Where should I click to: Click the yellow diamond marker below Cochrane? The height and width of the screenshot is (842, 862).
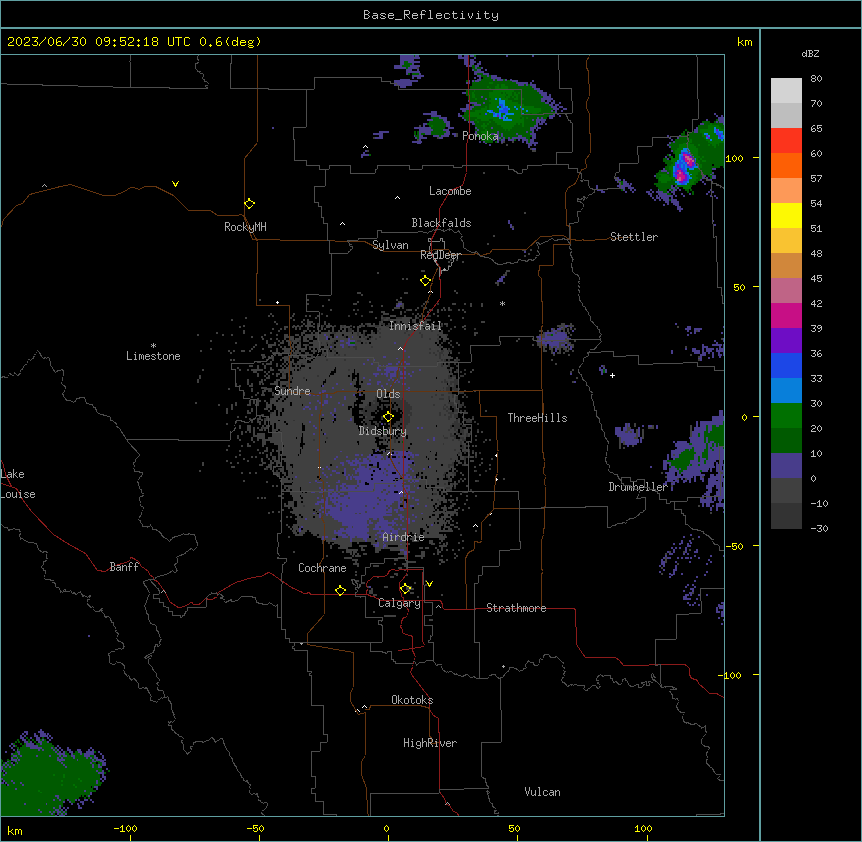pyautogui.click(x=340, y=590)
